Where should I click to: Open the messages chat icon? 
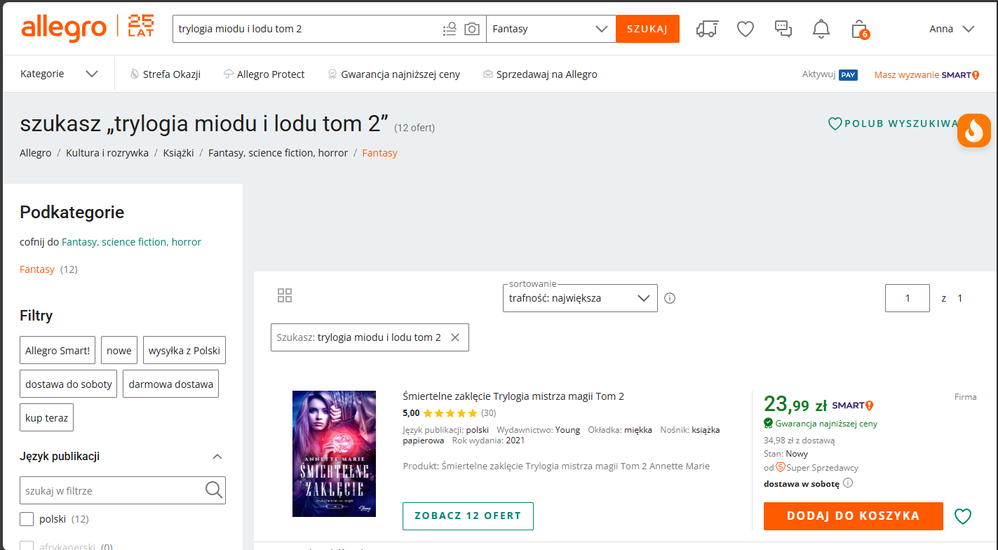pyautogui.click(x=783, y=29)
